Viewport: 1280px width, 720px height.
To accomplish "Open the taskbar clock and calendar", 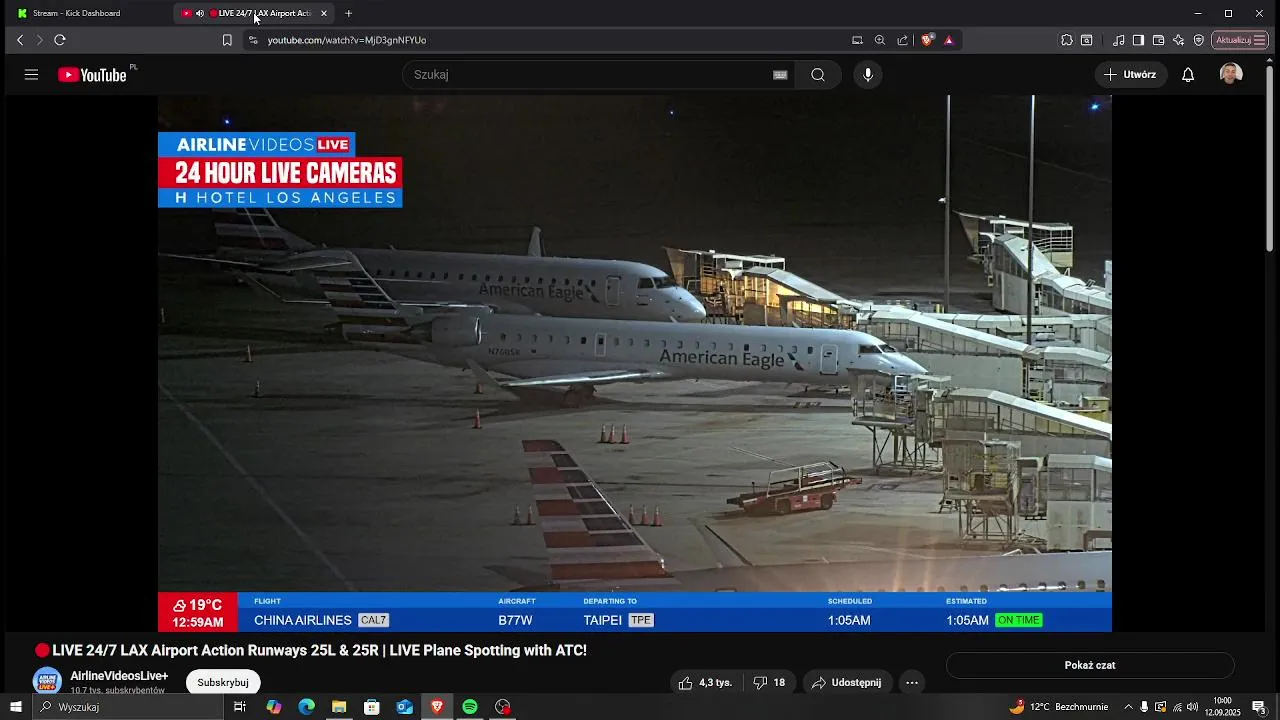I will tap(1222, 707).
